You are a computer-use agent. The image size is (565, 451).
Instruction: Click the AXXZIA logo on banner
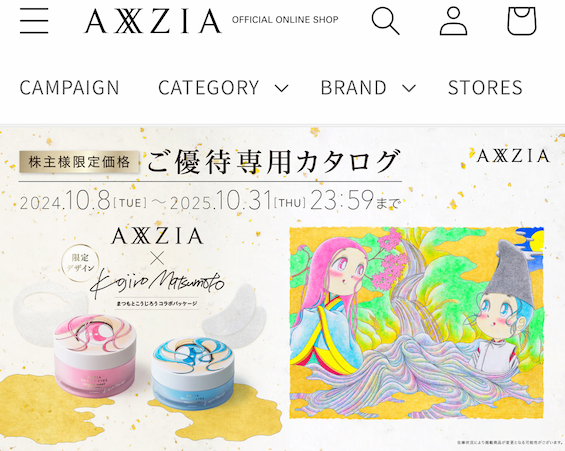pyautogui.click(x=513, y=156)
